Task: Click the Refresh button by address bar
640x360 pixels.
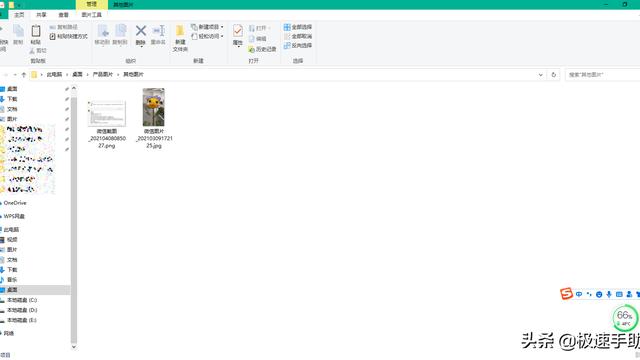Action: click(x=553, y=75)
